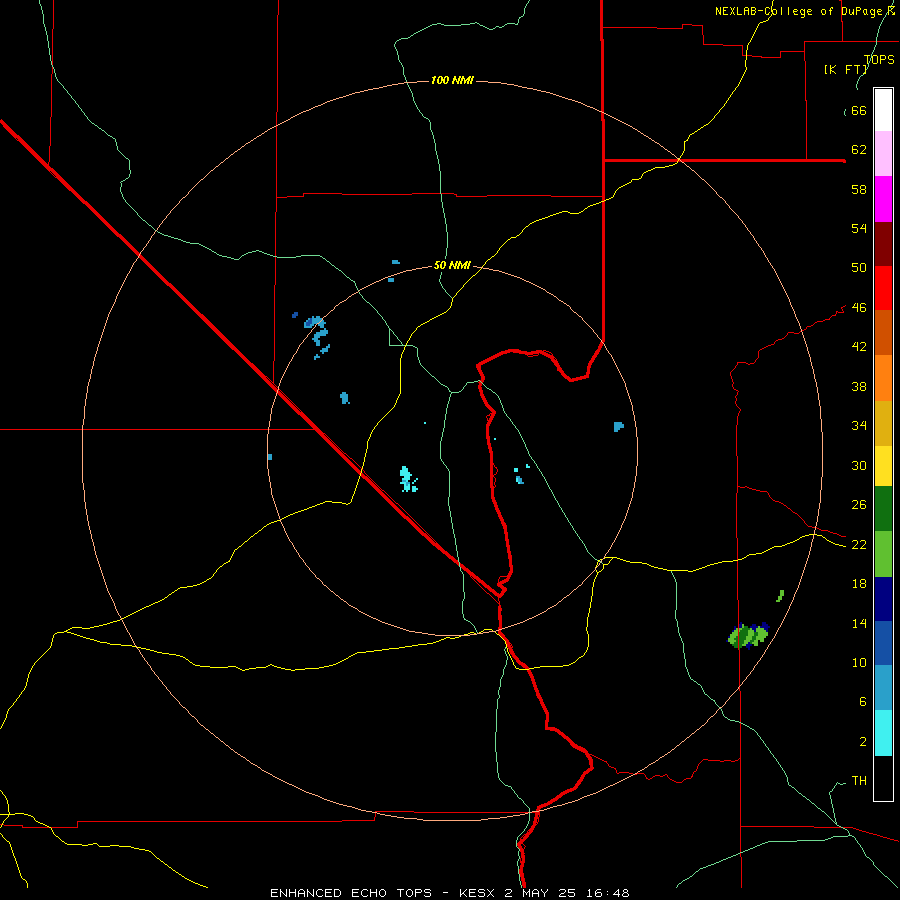Click the "30" legend value
The width and height of the screenshot is (900, 900).
859,465
